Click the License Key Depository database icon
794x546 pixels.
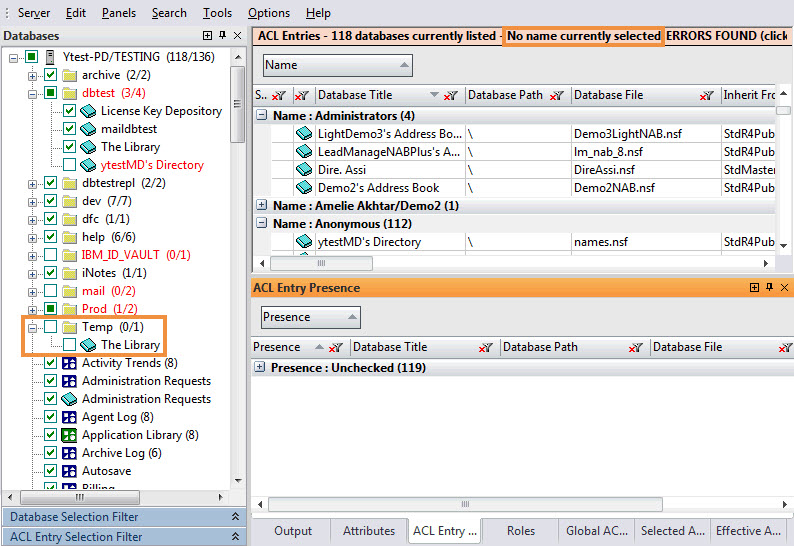tap(88, 111)
